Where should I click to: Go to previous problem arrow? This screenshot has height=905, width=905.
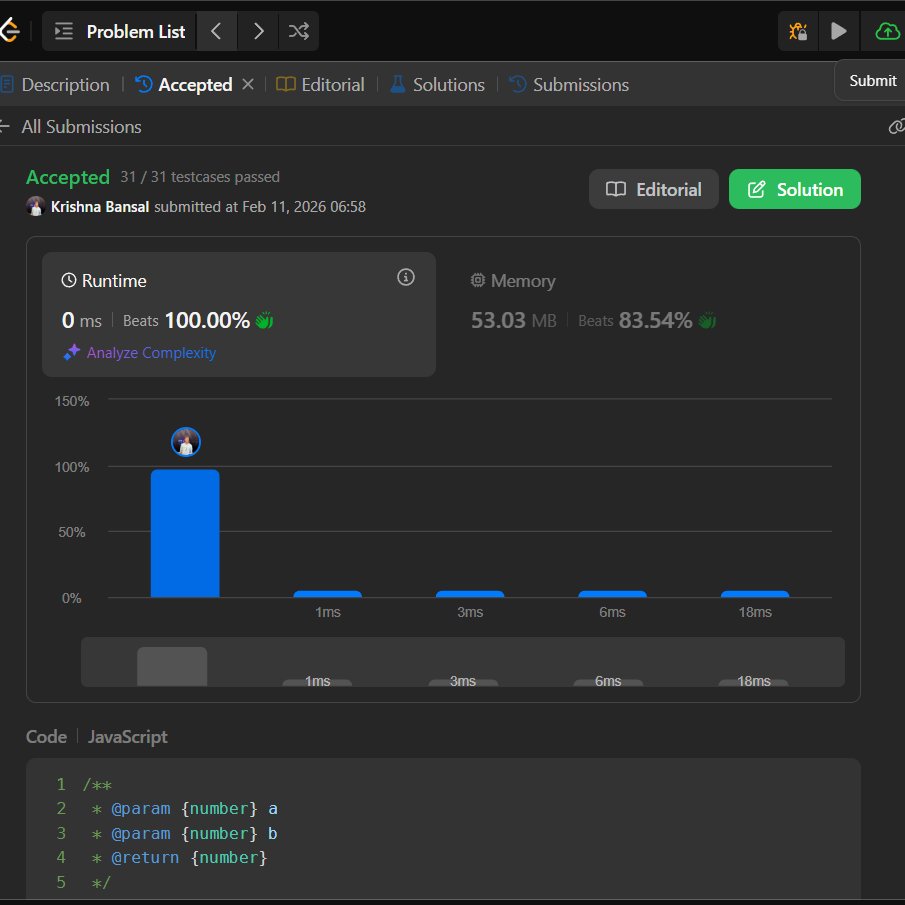click(x=216, y=31)
